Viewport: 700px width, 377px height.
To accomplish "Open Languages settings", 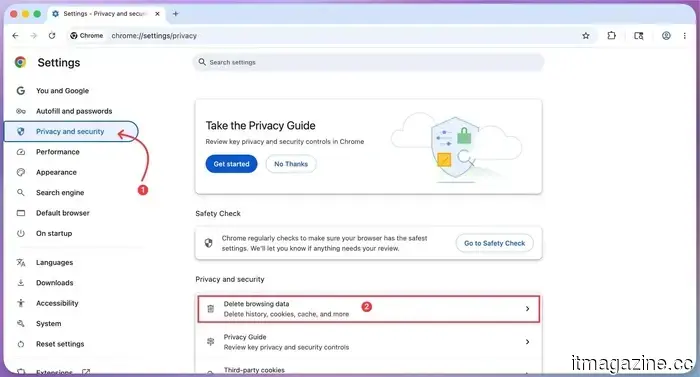I will [x=54, y=263].
